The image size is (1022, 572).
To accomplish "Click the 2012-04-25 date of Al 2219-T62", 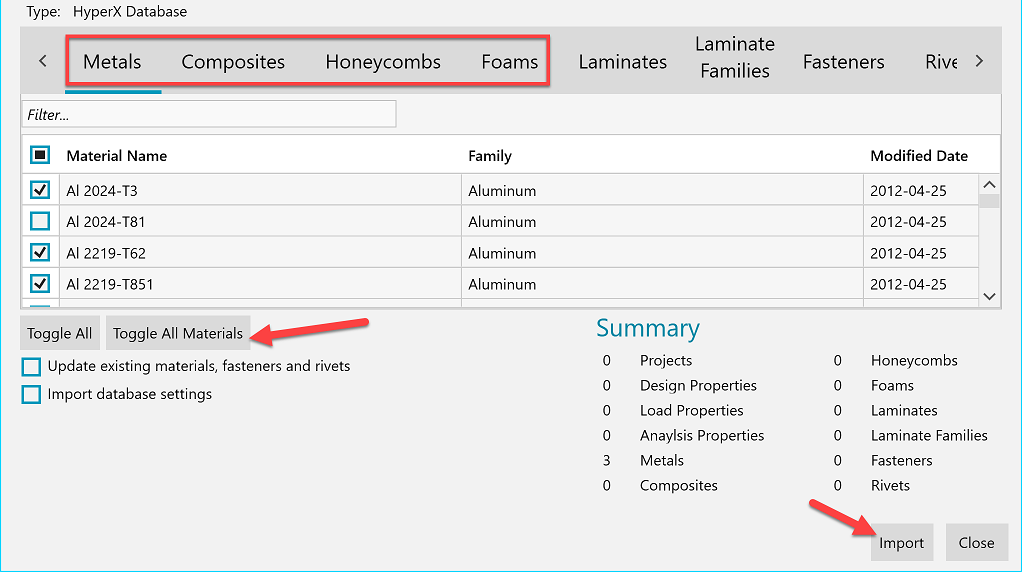I will (x=908, y=253).
